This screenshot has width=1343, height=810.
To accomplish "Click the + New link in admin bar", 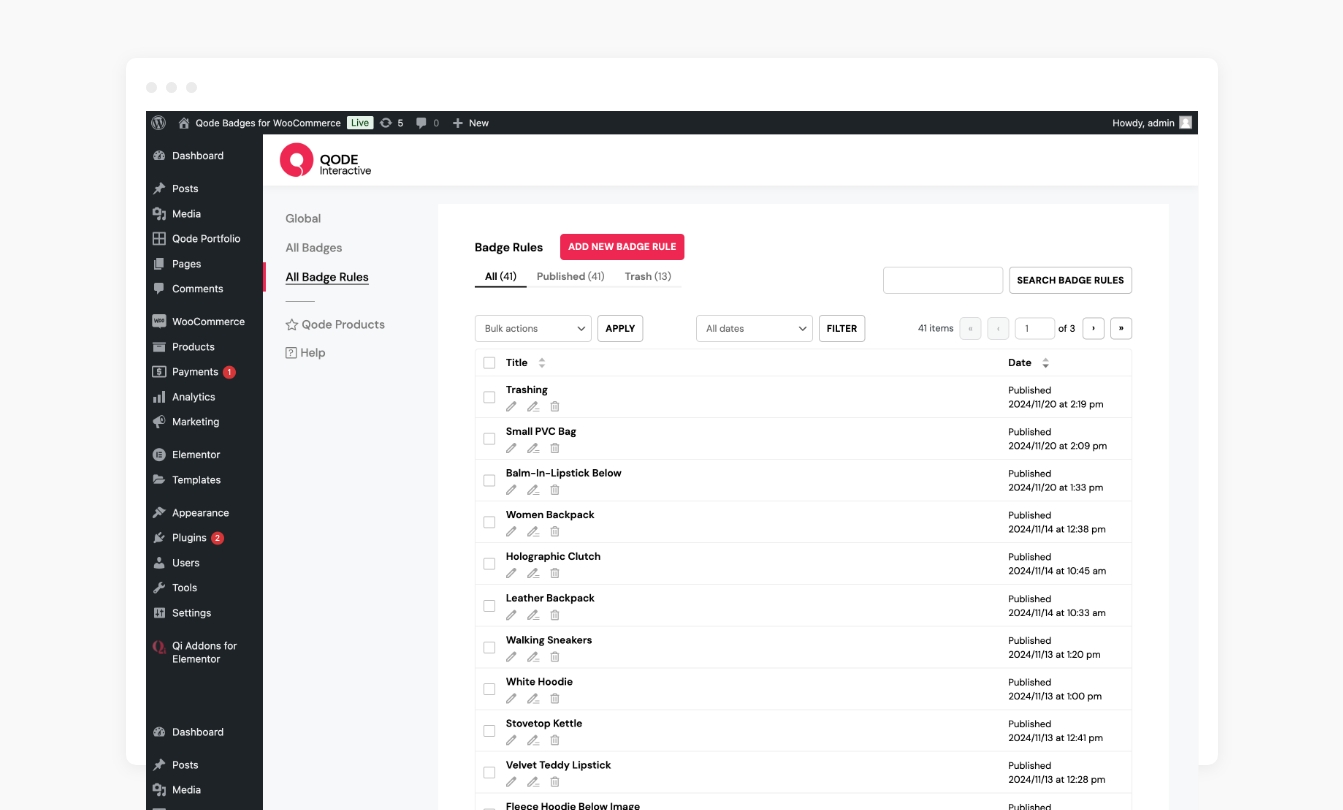I will coord(471,123).
